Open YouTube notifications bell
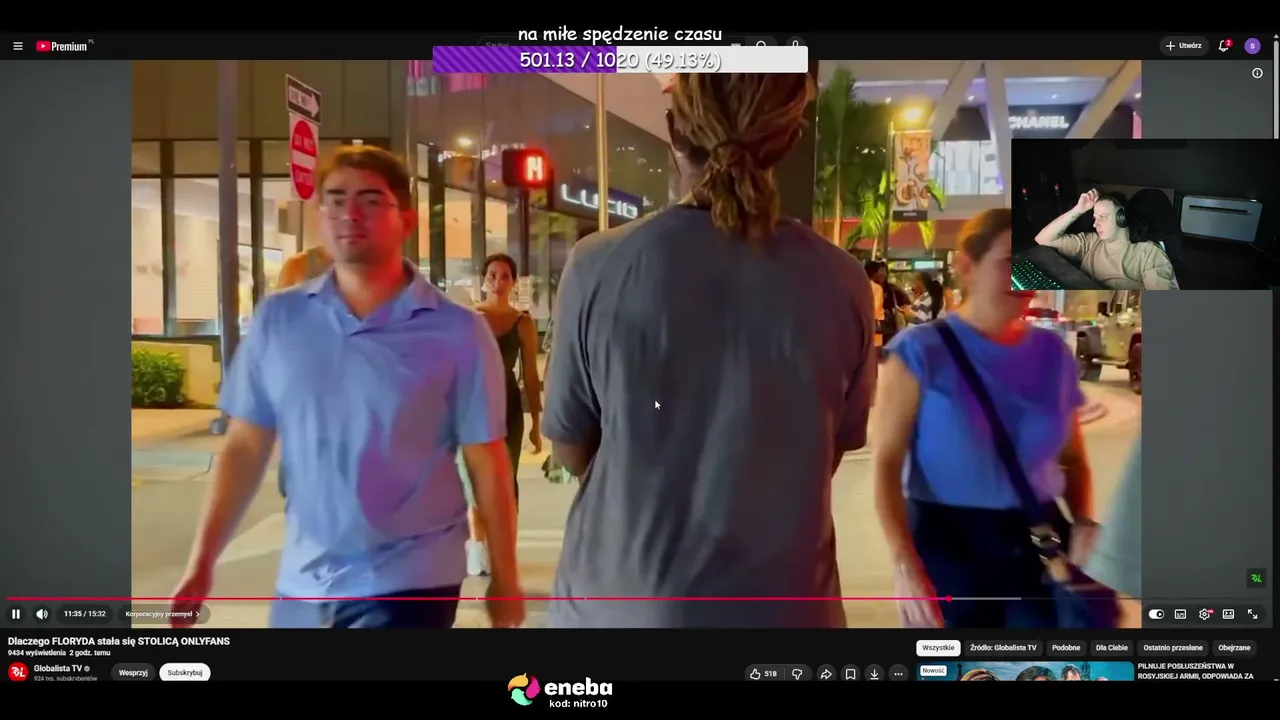The image size is (1280, 720). click(1223, 46)
